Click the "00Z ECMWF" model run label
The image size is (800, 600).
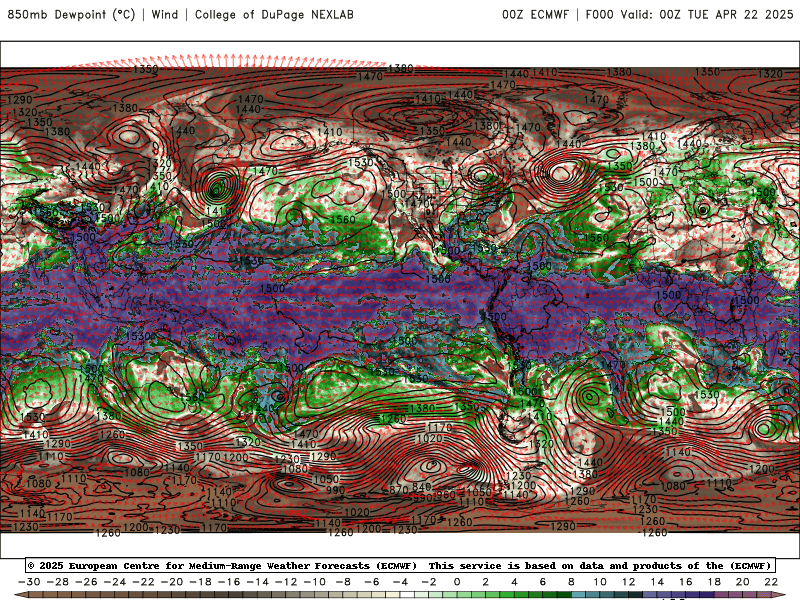point(535,14)
